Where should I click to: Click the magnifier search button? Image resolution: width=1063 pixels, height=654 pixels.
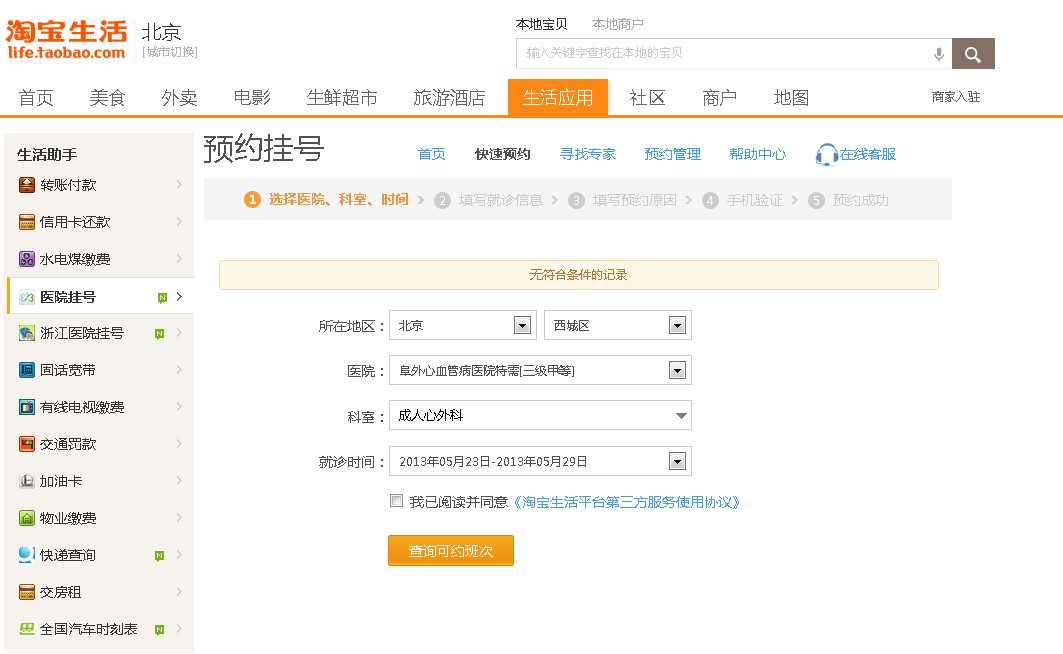[972, 54]
